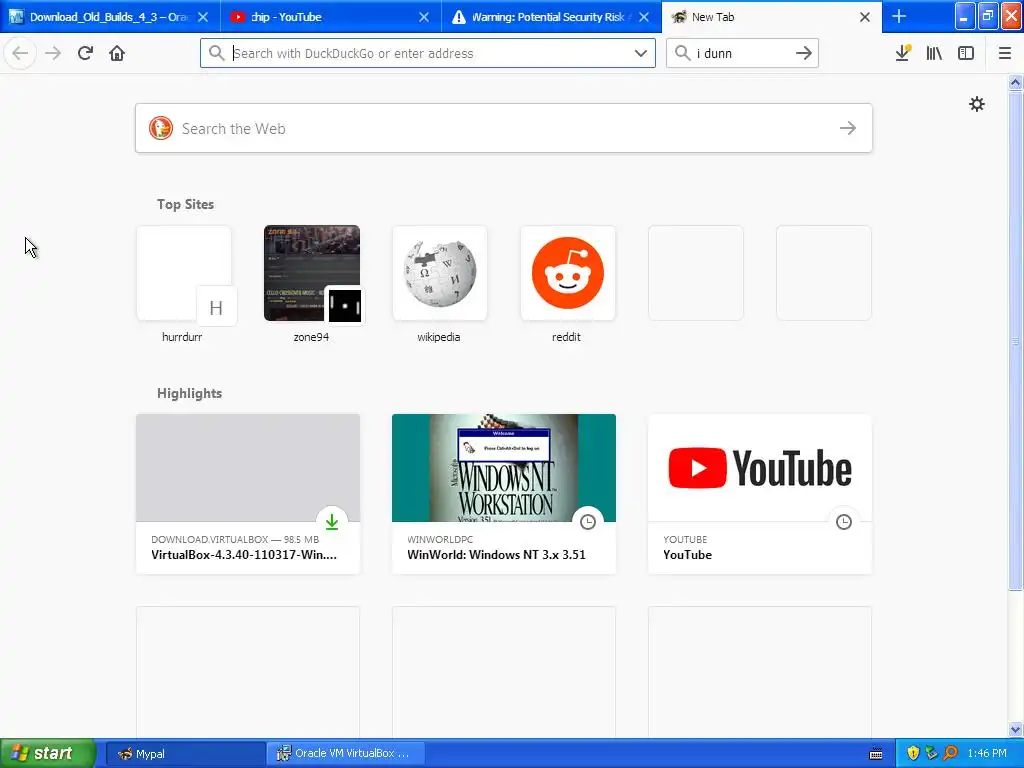Open new tab page settings gear
Screen dimensions: 1024x768
coord(976,104)
